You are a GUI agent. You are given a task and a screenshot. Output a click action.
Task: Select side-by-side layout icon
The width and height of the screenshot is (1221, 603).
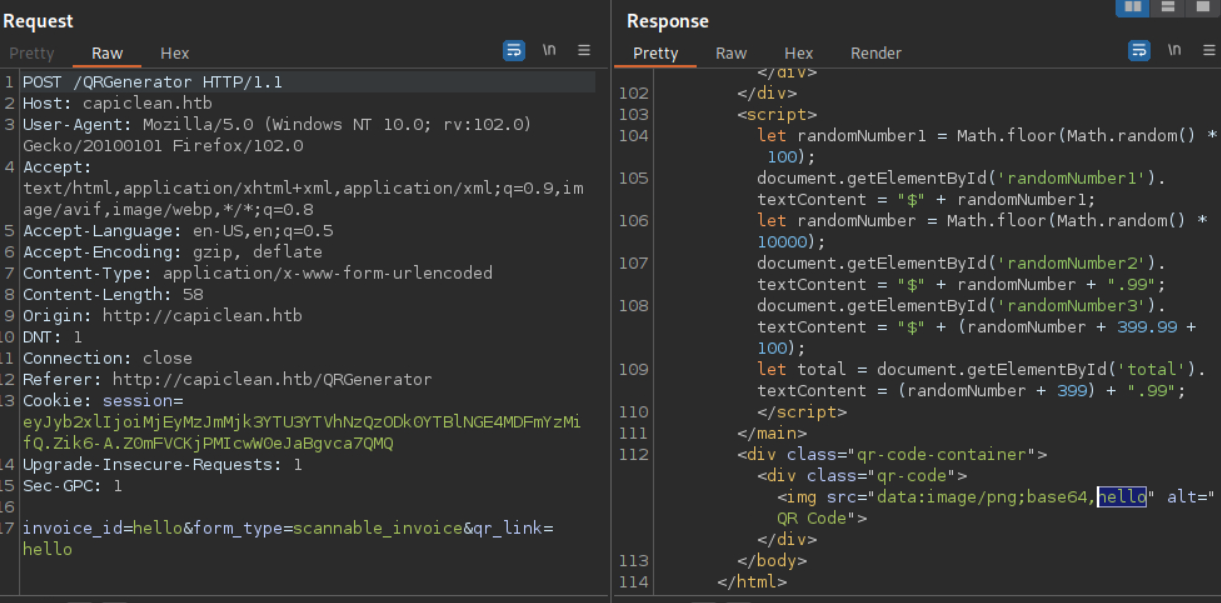[1132, 7]
